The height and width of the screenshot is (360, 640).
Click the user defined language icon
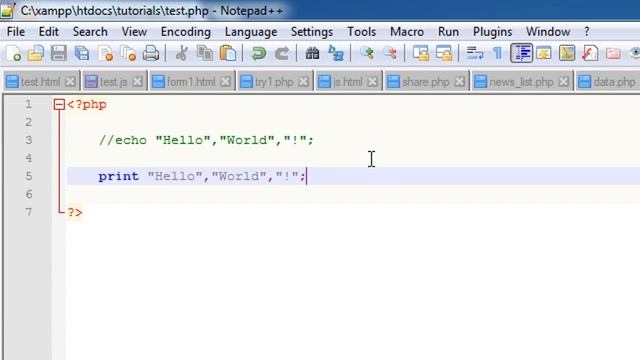544,53
